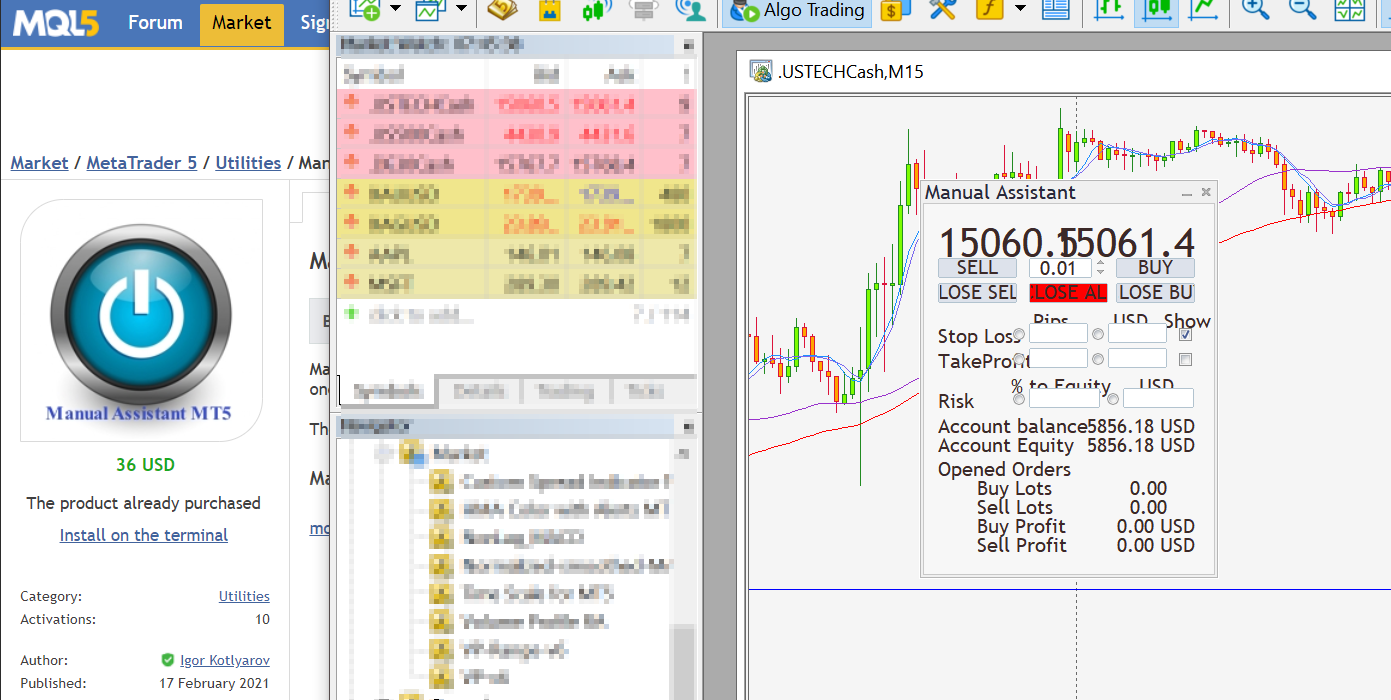1391x700 pixels.
Task: Click the lot size 0.01 field
Action: point(1060,267)
